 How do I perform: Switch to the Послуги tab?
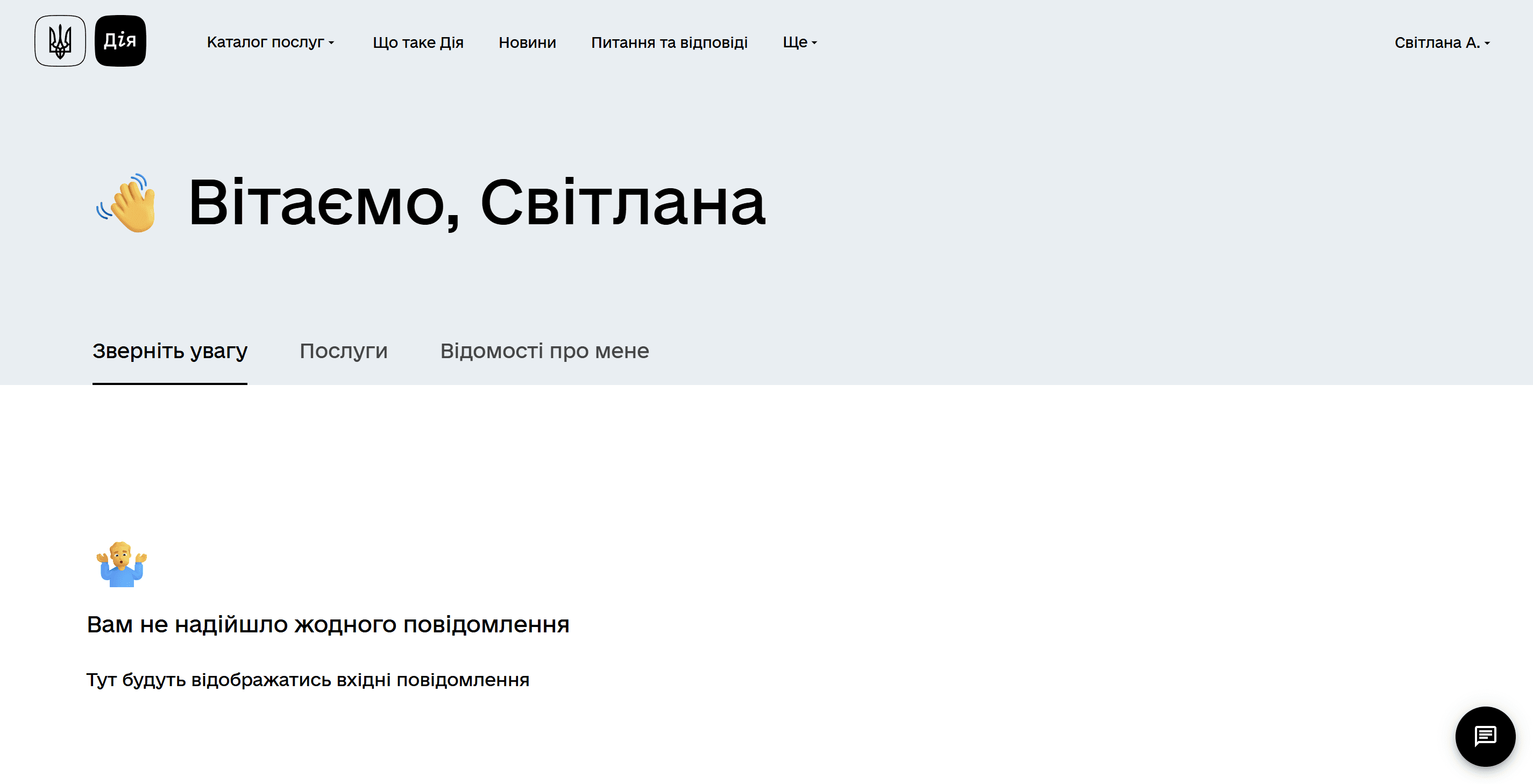coord(343,351)
